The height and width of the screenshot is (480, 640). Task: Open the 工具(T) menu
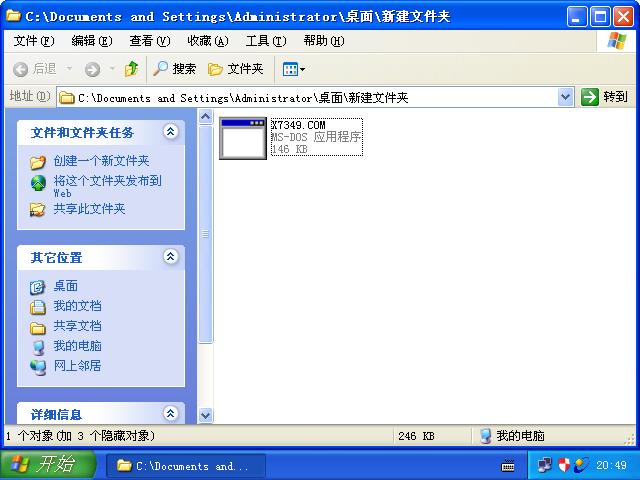tap(266, 41)
